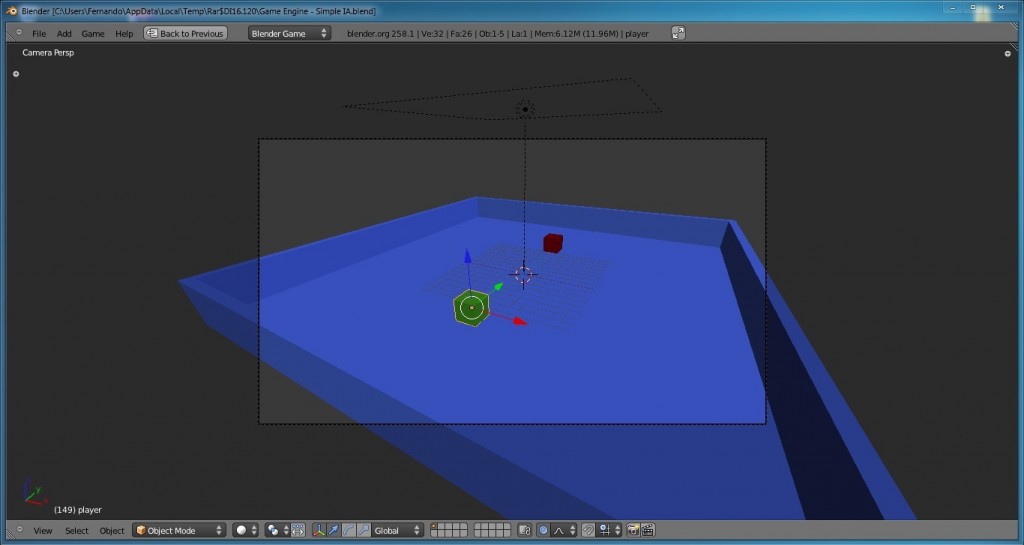The width and height of the screenshot is (1024, 545).
Task: Open the properties region via the right plus icon
Action: click(1007, 54)
